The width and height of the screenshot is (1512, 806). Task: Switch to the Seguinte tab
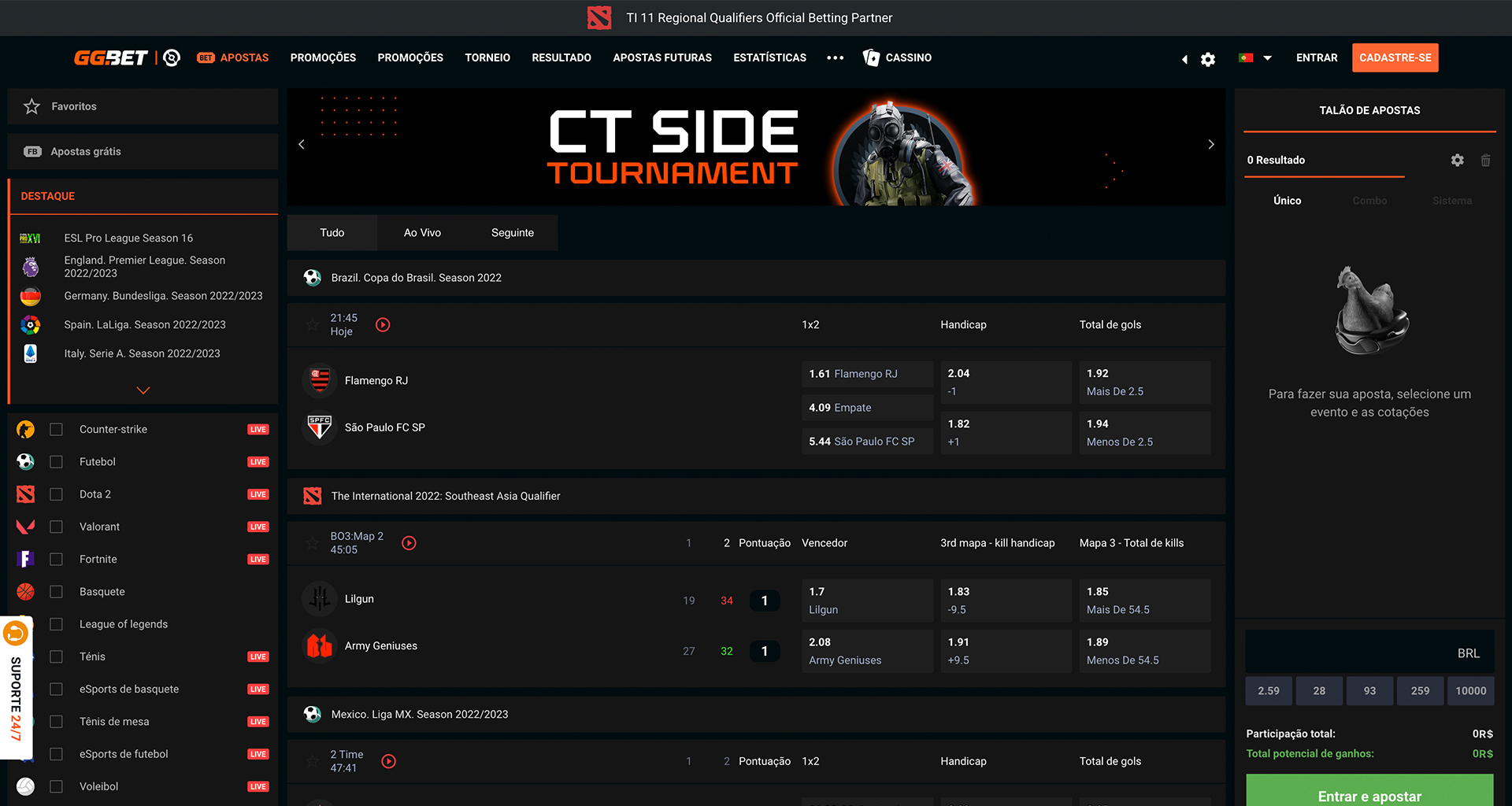point(513,233)
